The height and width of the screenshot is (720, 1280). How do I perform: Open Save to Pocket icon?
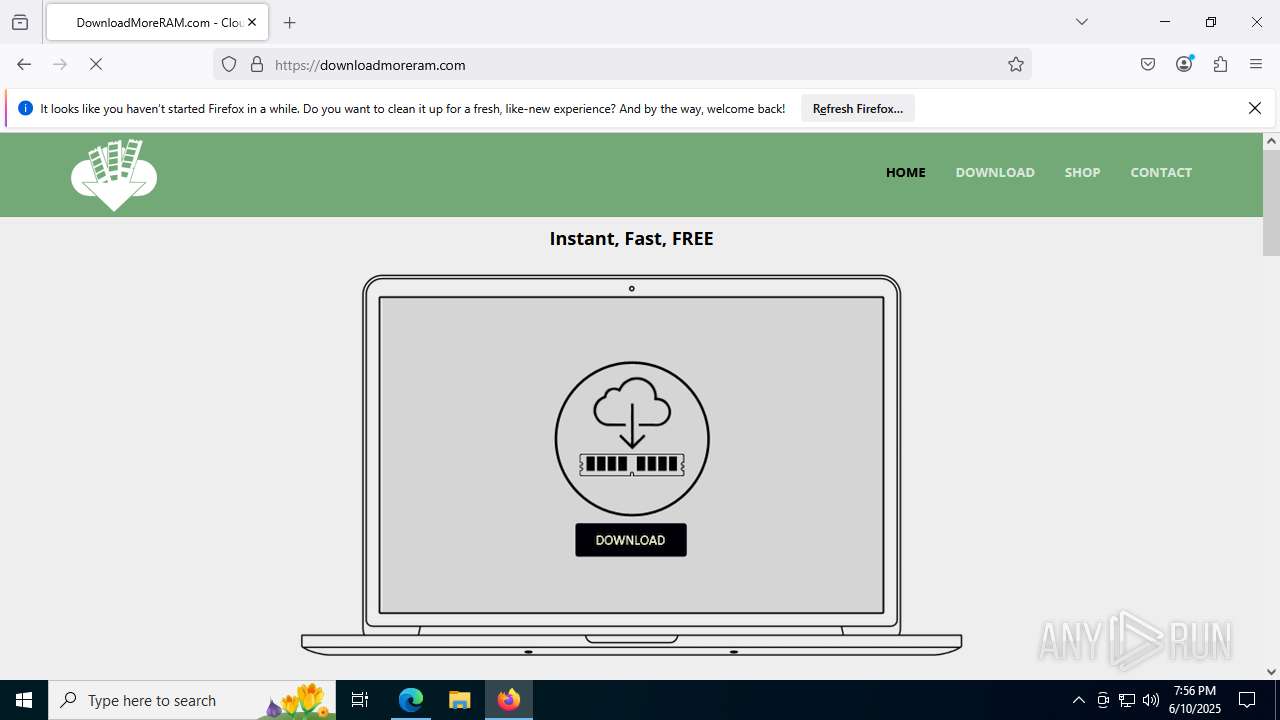click(x=1148, y=64)
